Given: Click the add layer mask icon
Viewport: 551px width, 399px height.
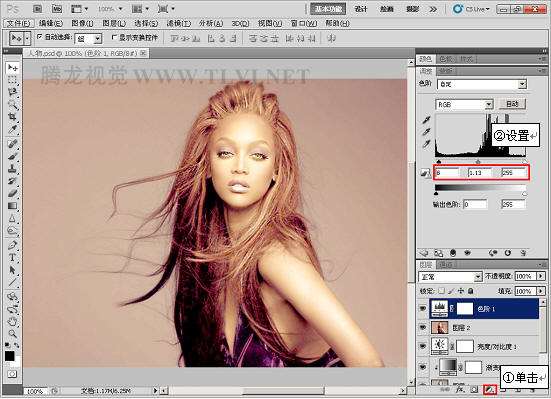Looking at the screenshot, I should point(474,389).
